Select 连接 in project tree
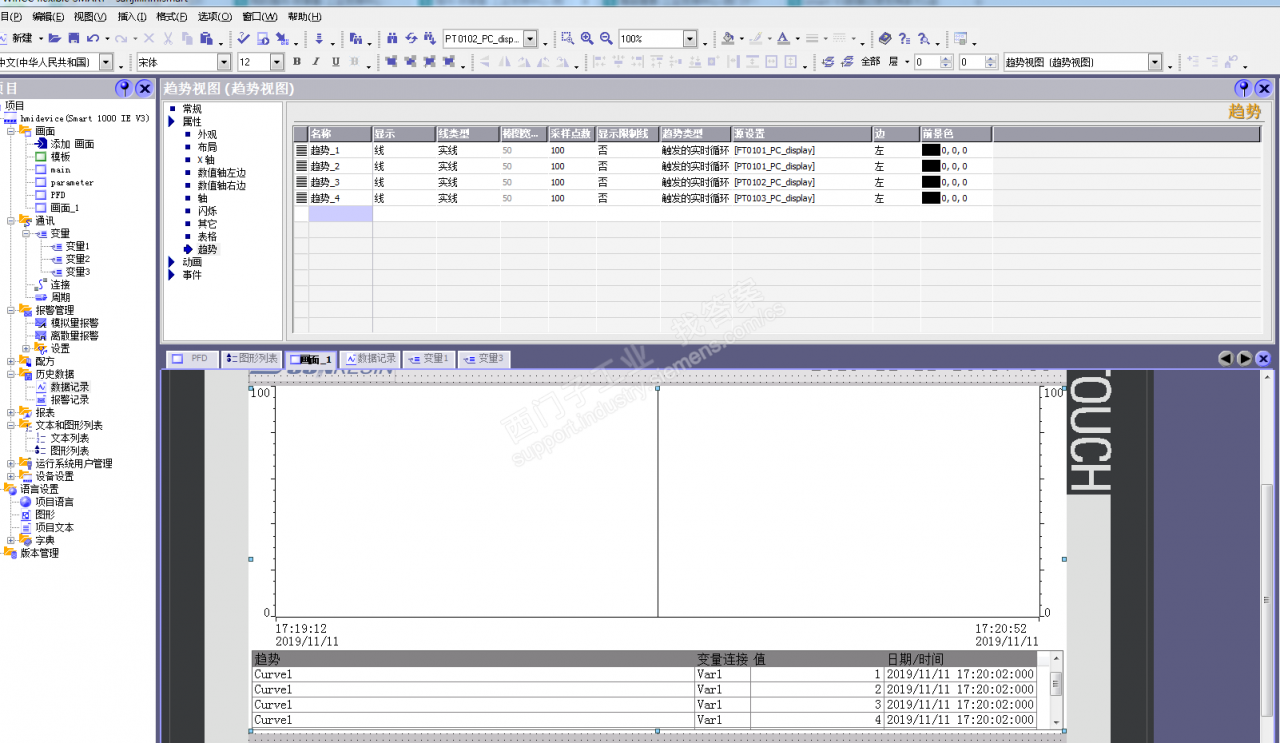 pos(60,285)
